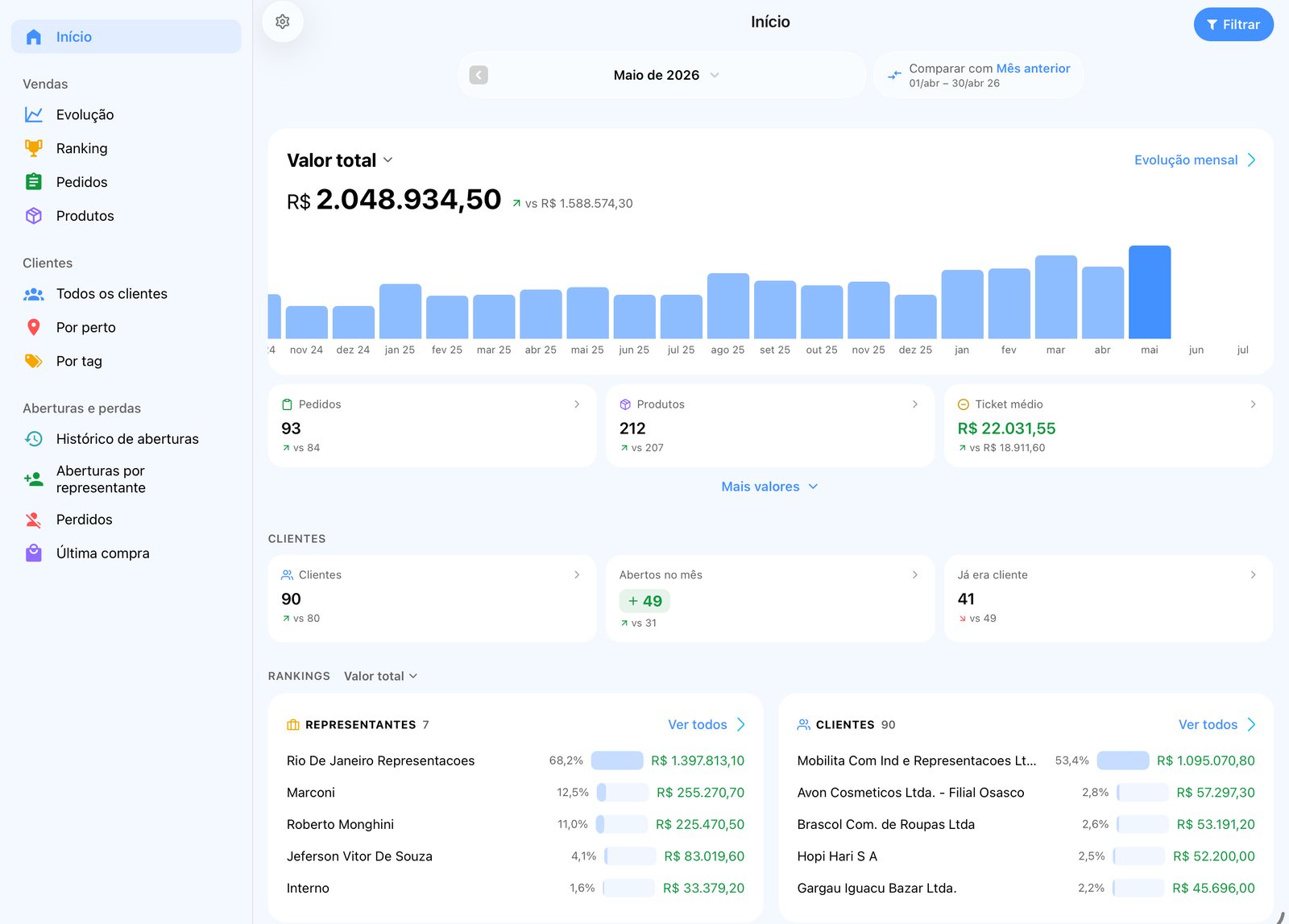
Task: Click the Por perto map pin icon
Action: point(34,327)
